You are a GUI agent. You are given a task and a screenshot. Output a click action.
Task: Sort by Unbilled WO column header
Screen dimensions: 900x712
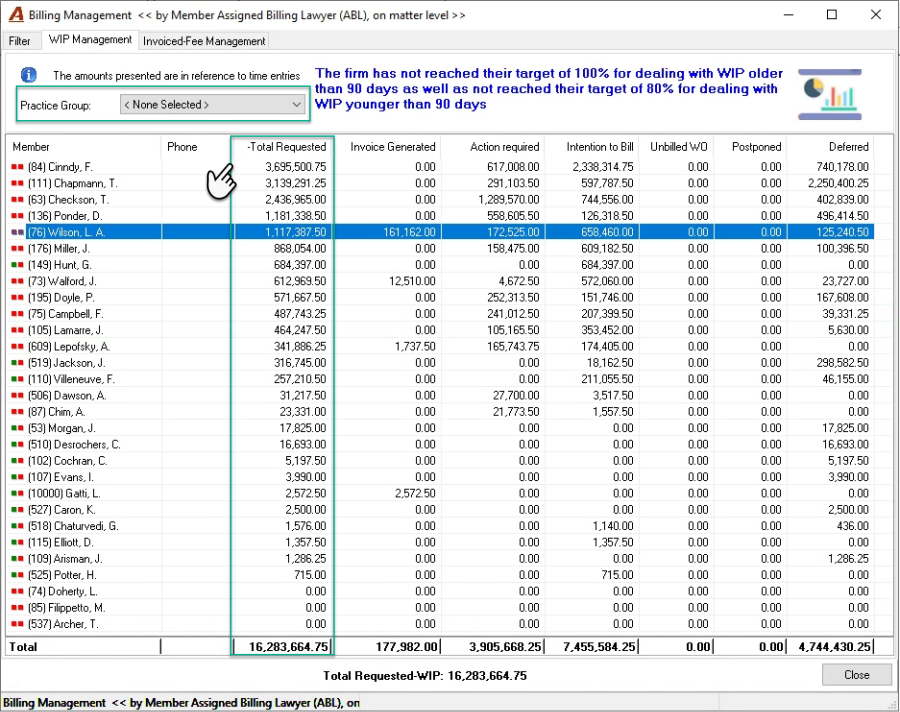[x=676, y=147]
